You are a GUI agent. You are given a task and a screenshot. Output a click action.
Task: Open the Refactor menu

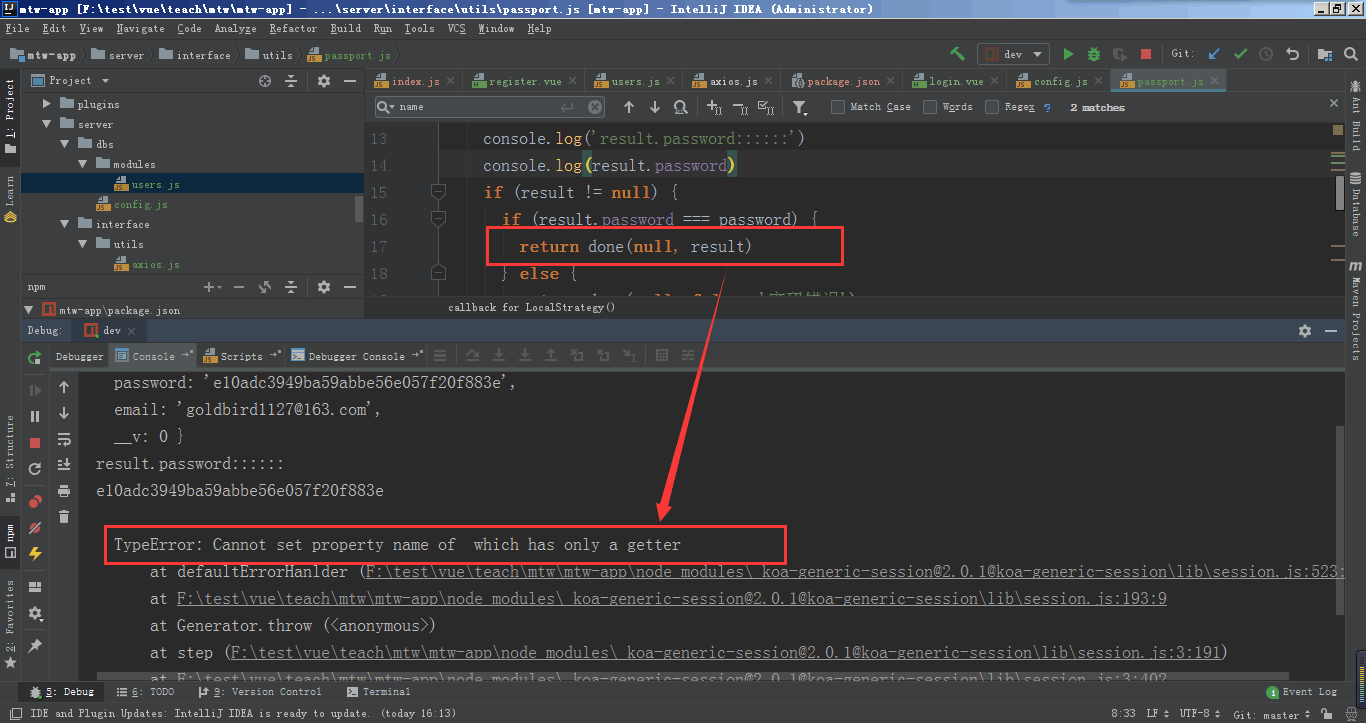[x=293, y=29]
